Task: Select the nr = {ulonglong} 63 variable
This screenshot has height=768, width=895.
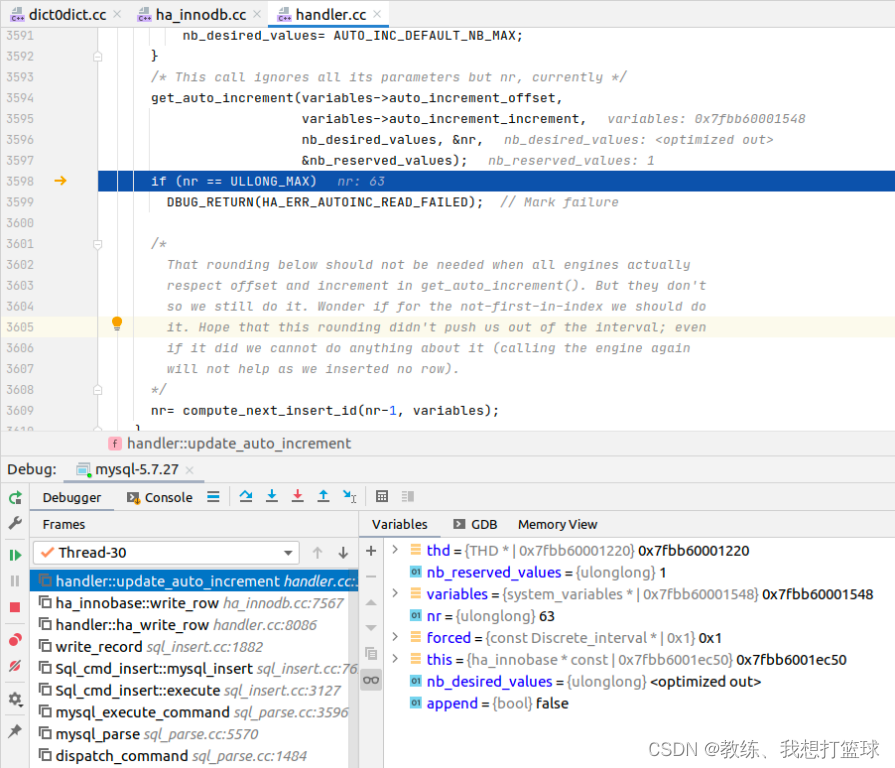Action: click(x=483, y=616)
